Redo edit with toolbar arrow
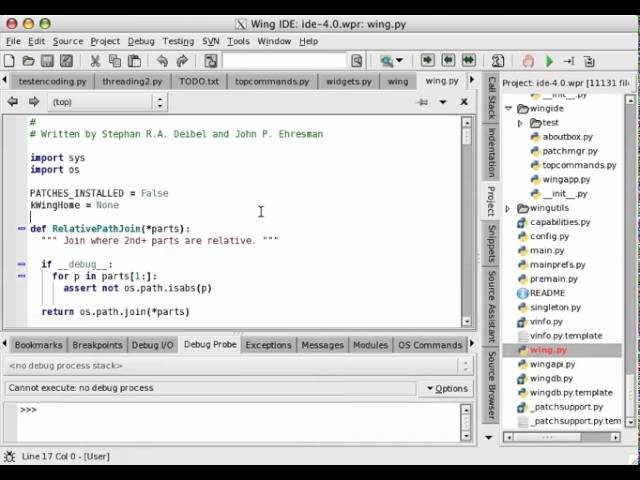The image size is (640, 480). pyautogui.click(x=182, y=61)
